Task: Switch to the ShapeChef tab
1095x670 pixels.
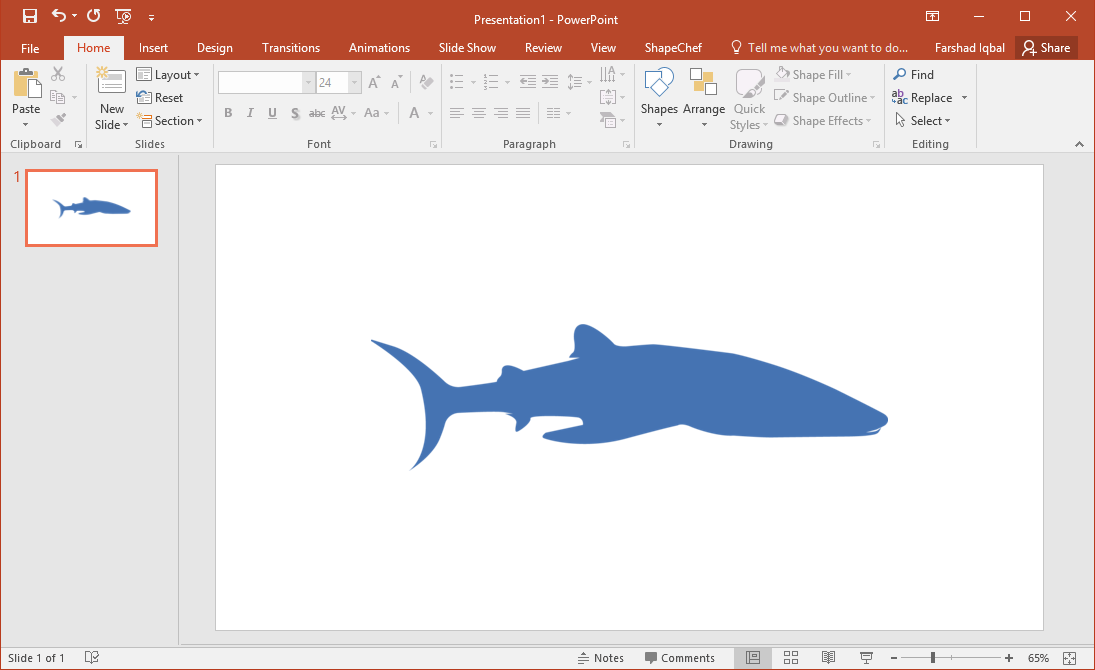Action: 673,48
